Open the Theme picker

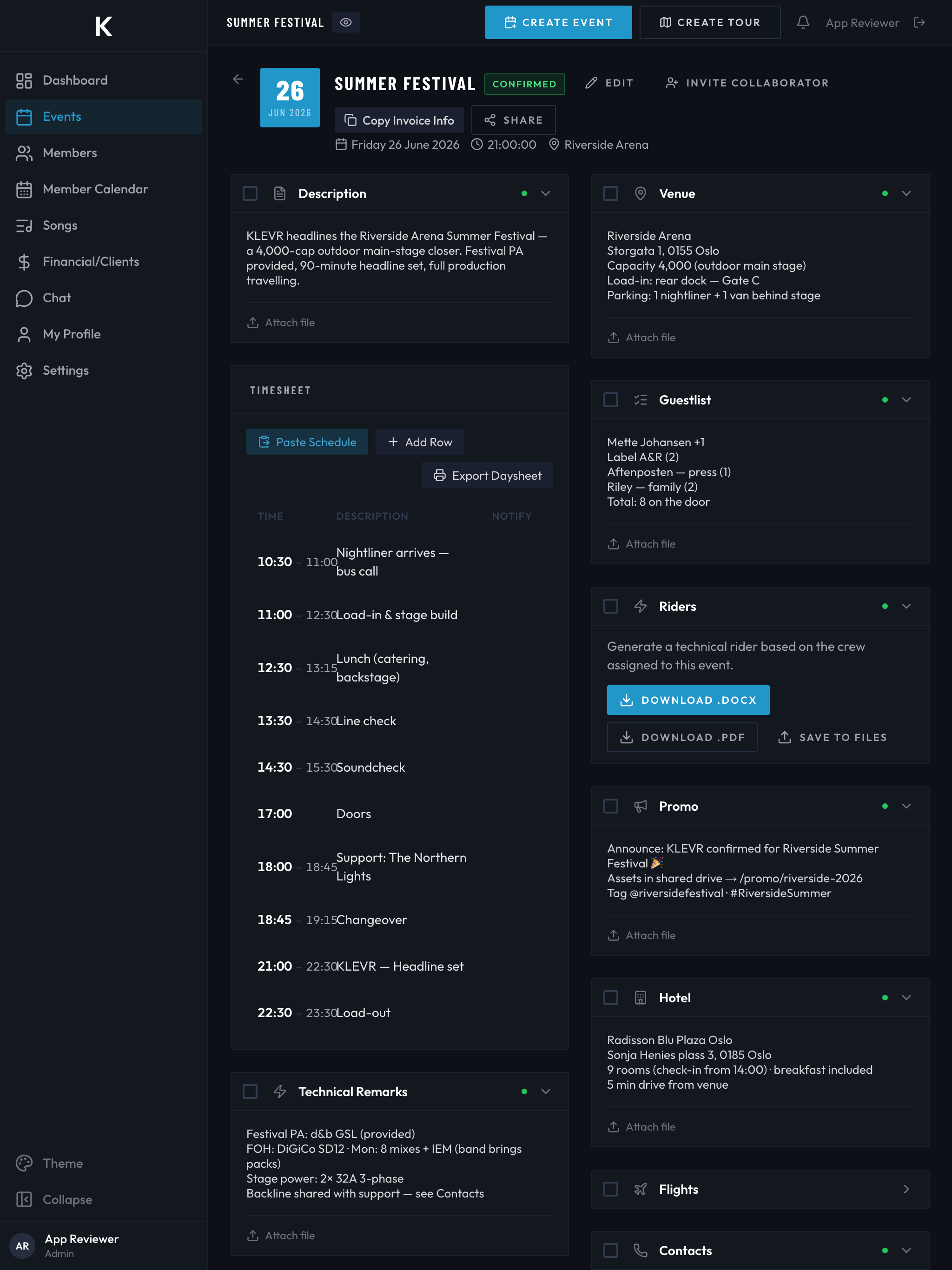[x=104, y=1163]
